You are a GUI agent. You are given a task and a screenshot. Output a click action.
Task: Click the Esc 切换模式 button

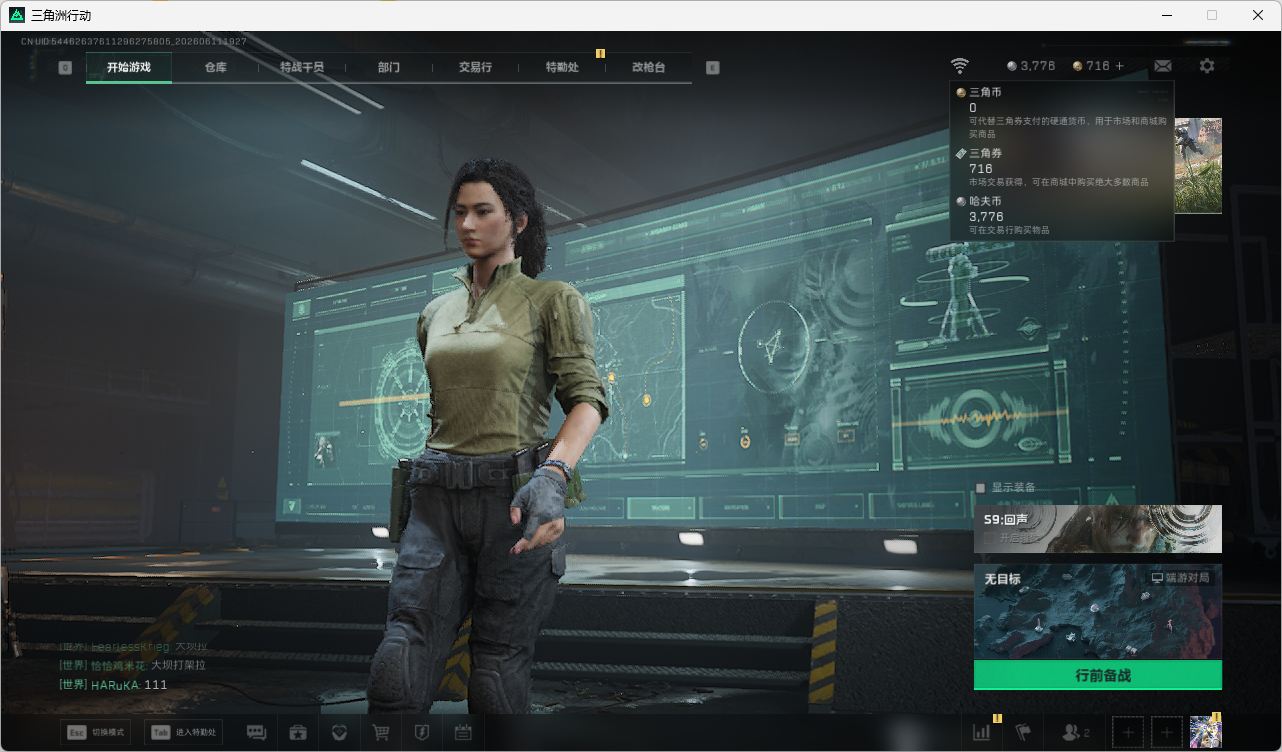pyautogui.click(x=96, y=733)
